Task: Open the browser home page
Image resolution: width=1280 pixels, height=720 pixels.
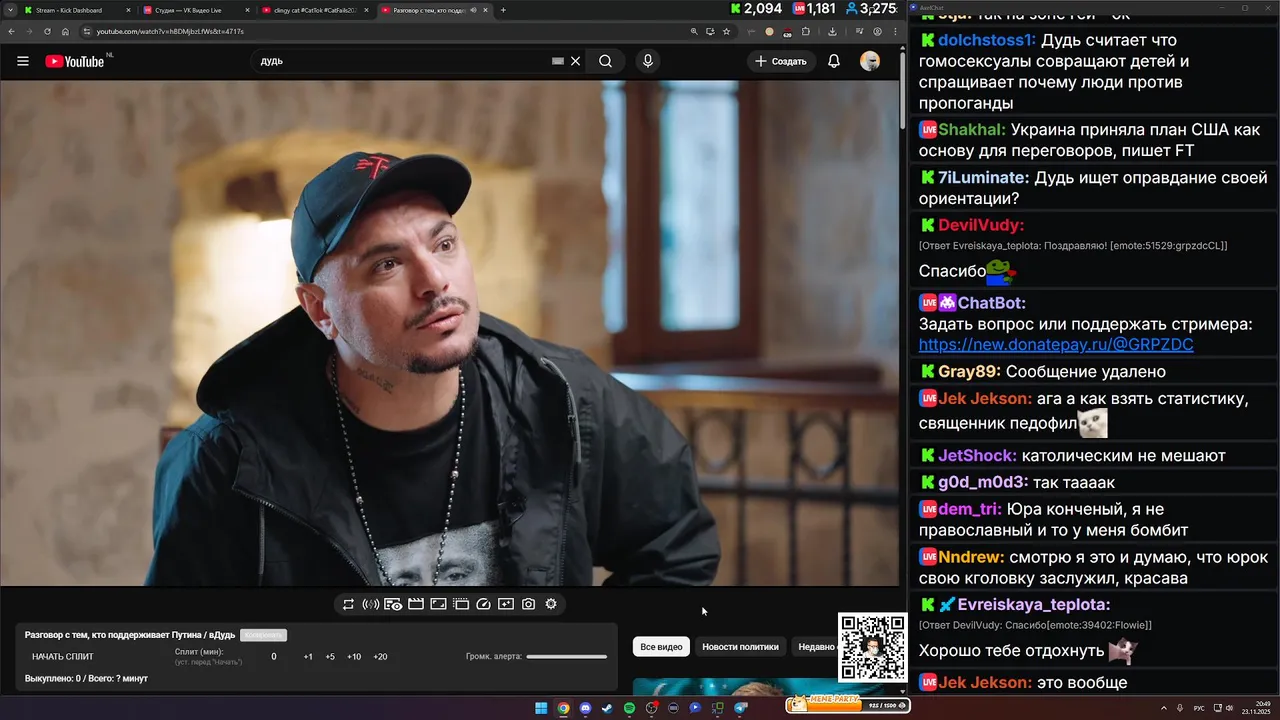Action: pos(64,31)
